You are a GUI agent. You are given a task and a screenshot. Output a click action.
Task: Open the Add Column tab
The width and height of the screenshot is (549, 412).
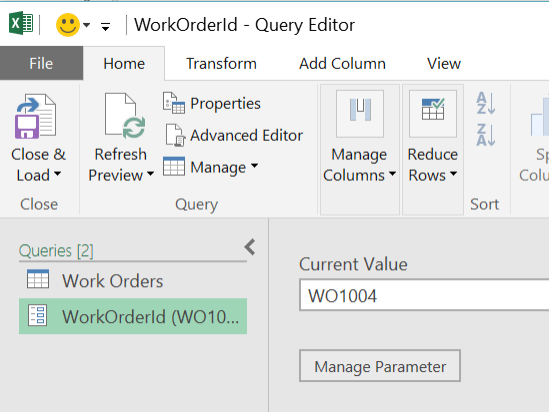point(342,64)
